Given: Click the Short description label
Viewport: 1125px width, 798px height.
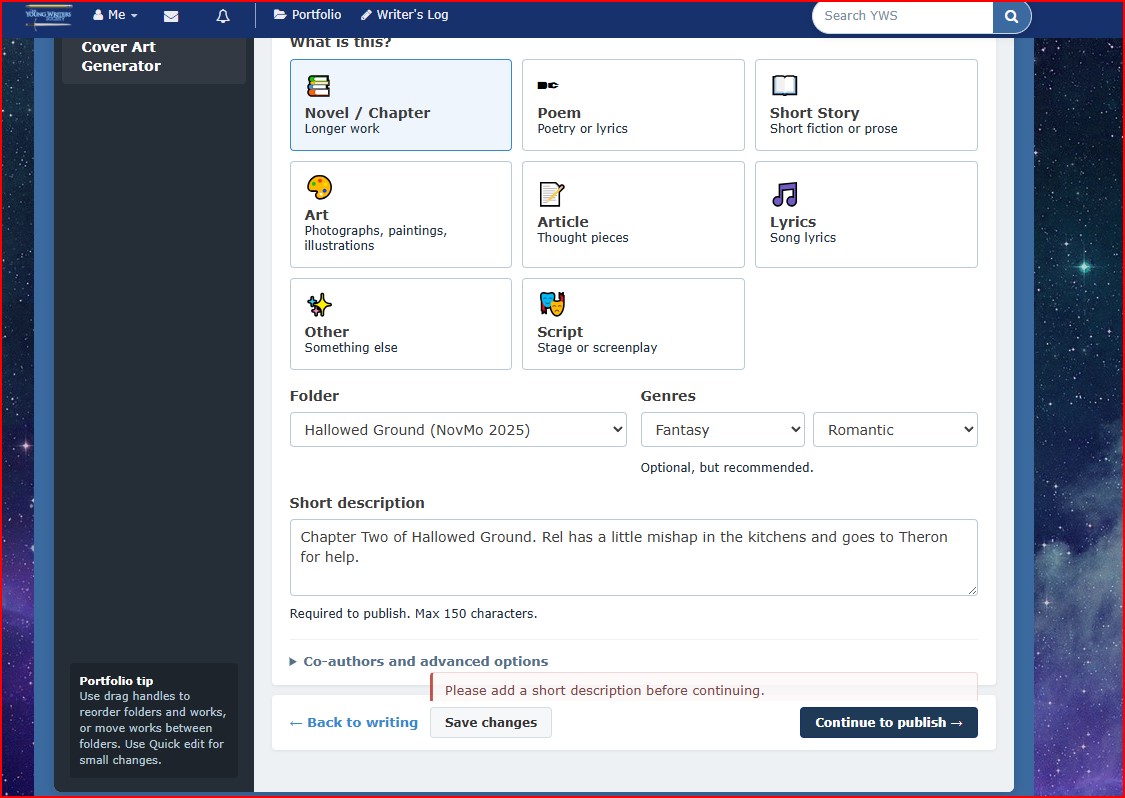Looking at the screenshot, I should pyautogui.click(x=357, y=503).
